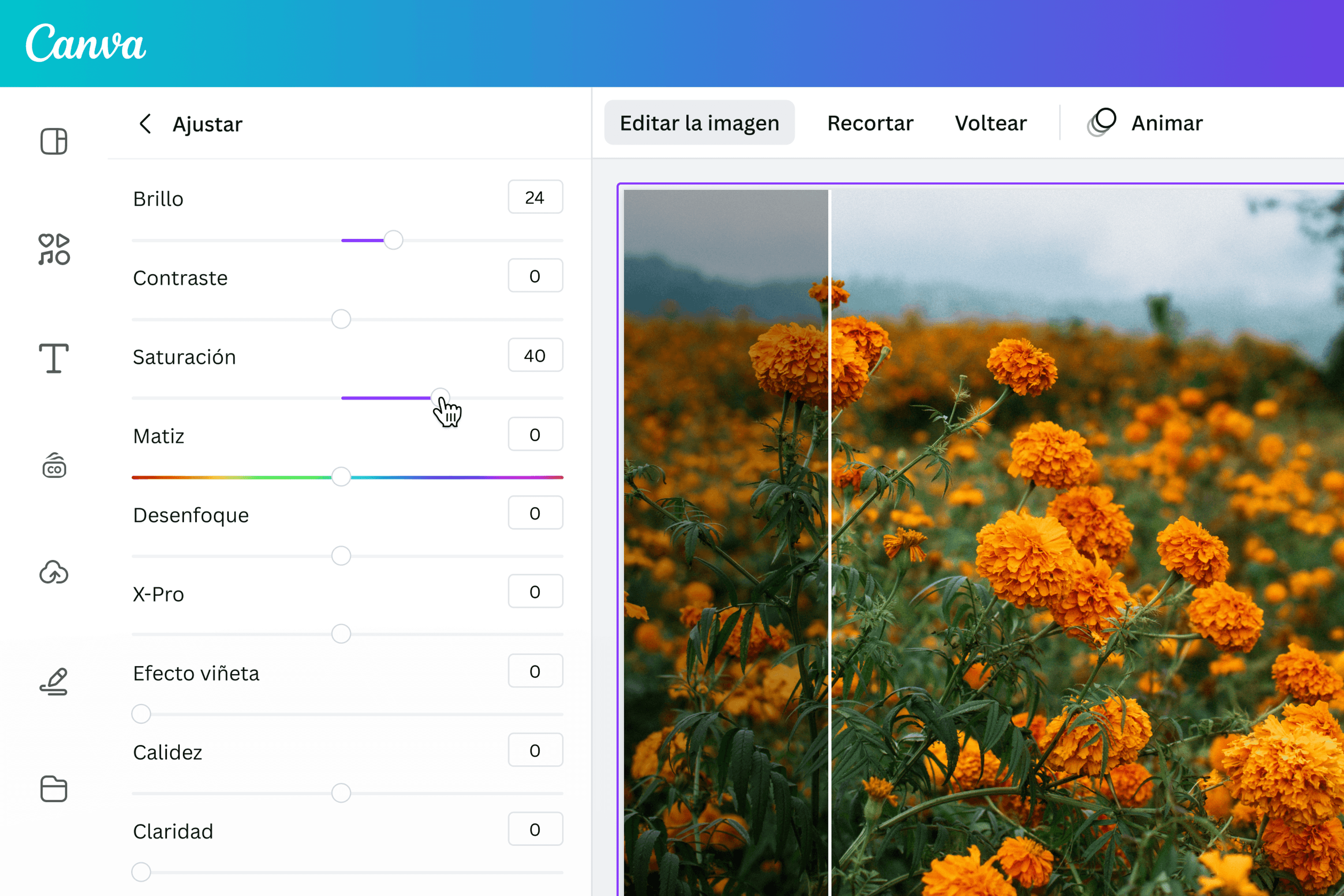Click the Calidez value field
Image resolution: width=1344 pixels, height=896 pixels.
coord(535,750)
